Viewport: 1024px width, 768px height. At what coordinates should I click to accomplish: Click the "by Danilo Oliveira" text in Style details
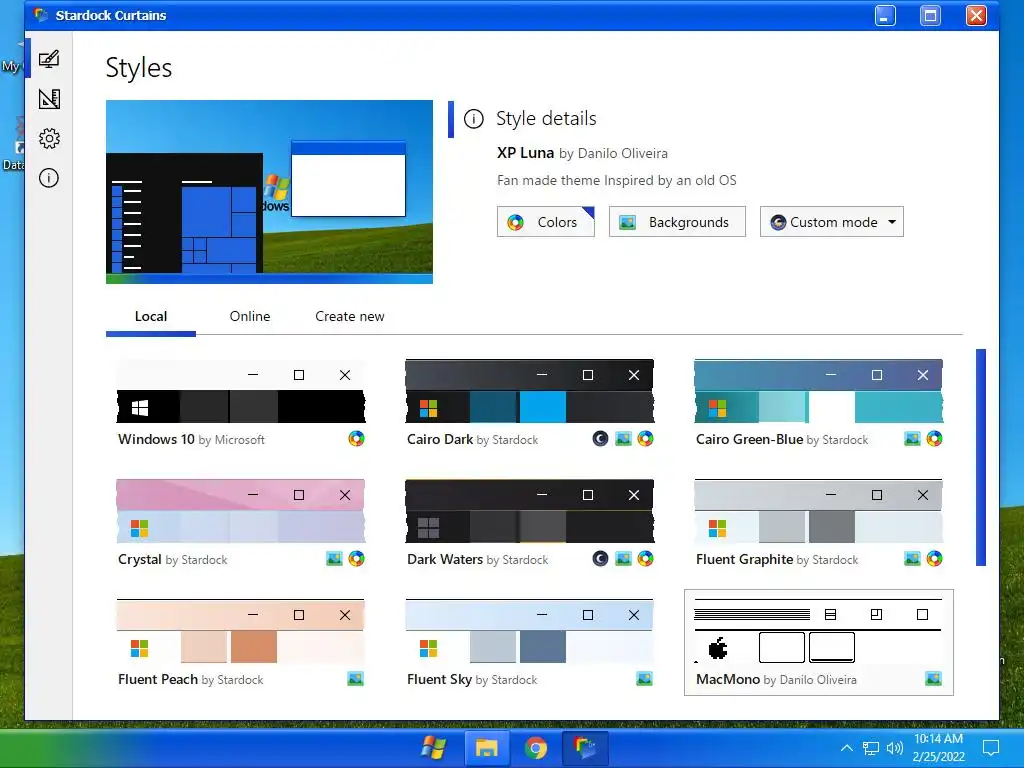point(613,153)
